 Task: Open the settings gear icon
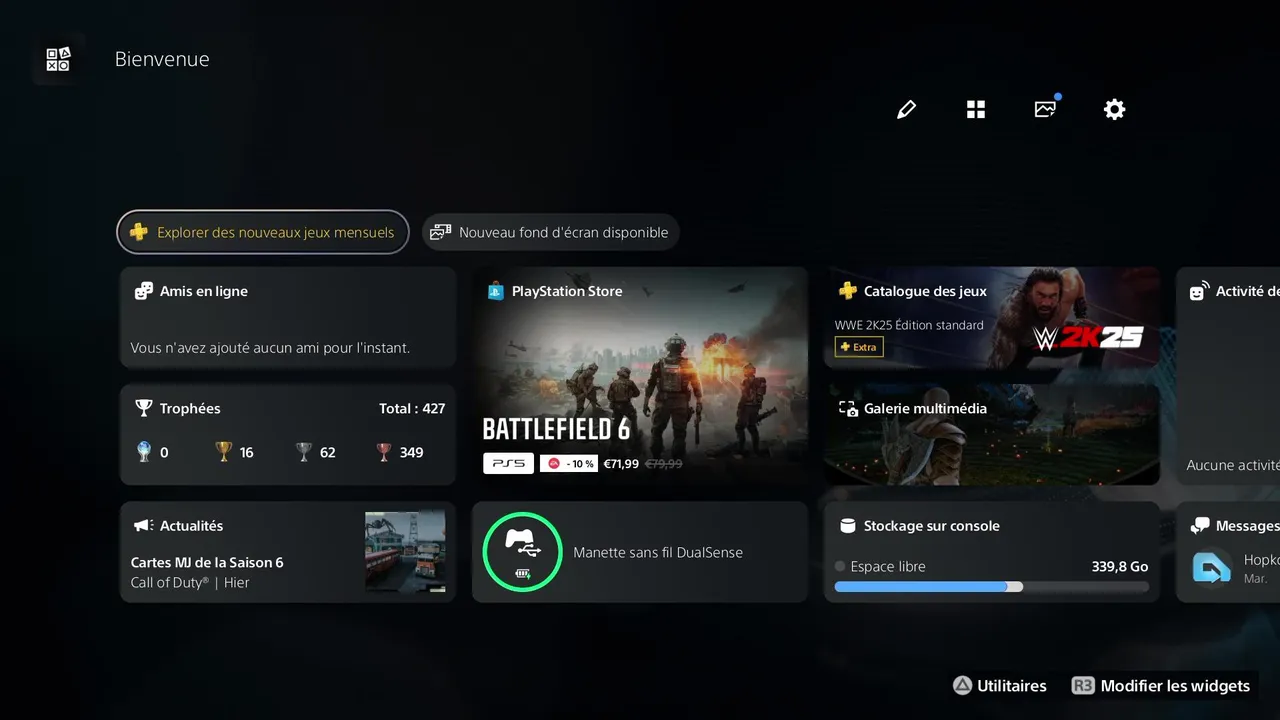(x=1114, y=109)
